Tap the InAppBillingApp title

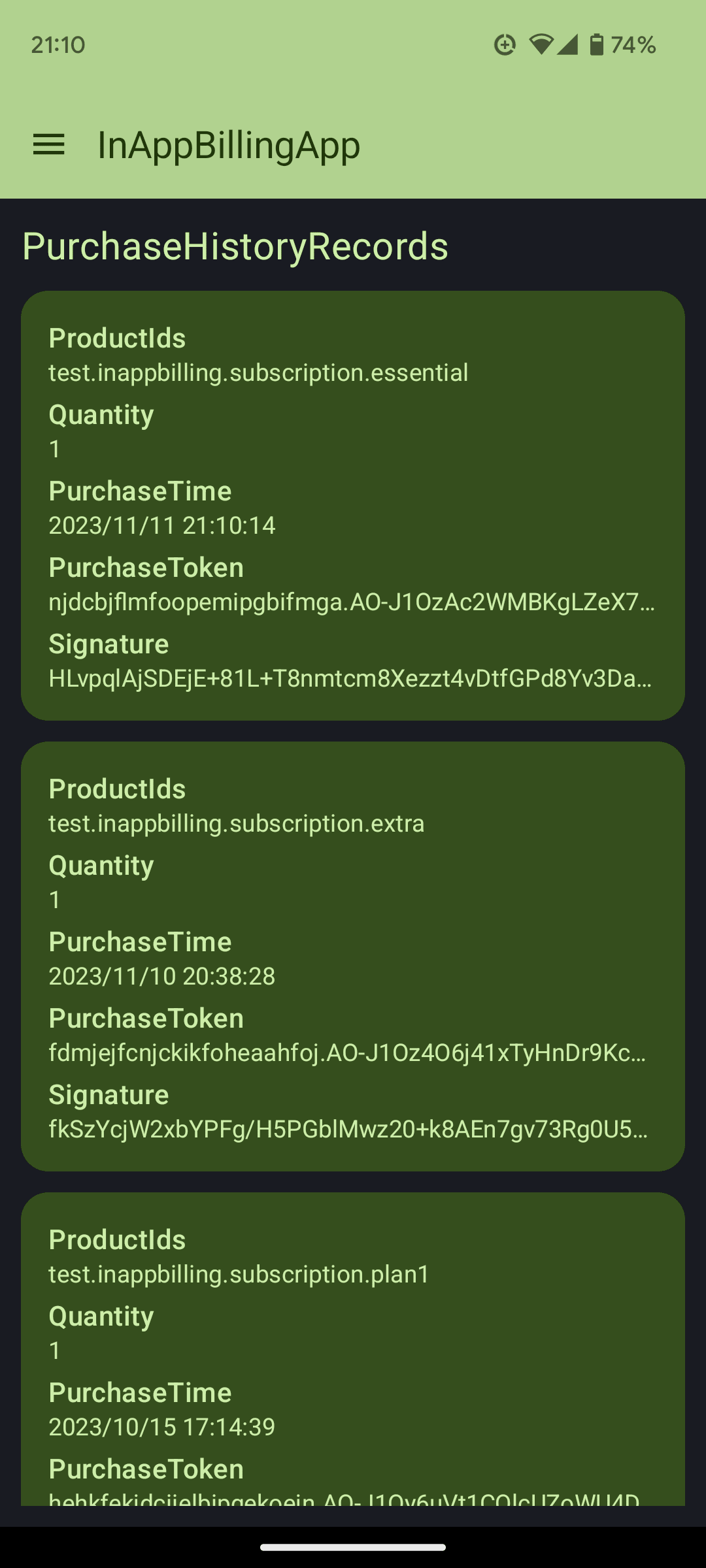tap(229, 145)
